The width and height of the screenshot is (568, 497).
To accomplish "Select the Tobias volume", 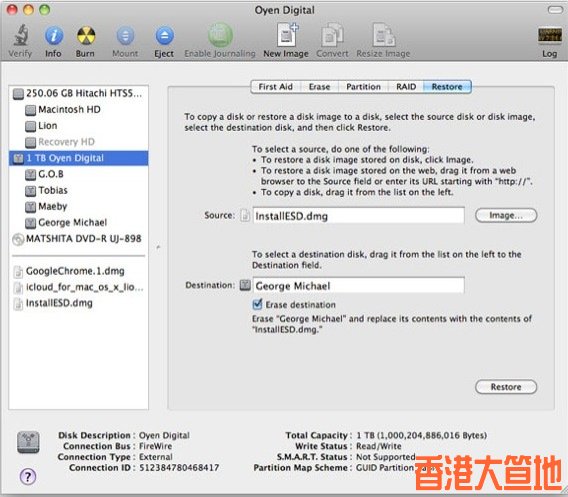I will (x=78, y=190).
